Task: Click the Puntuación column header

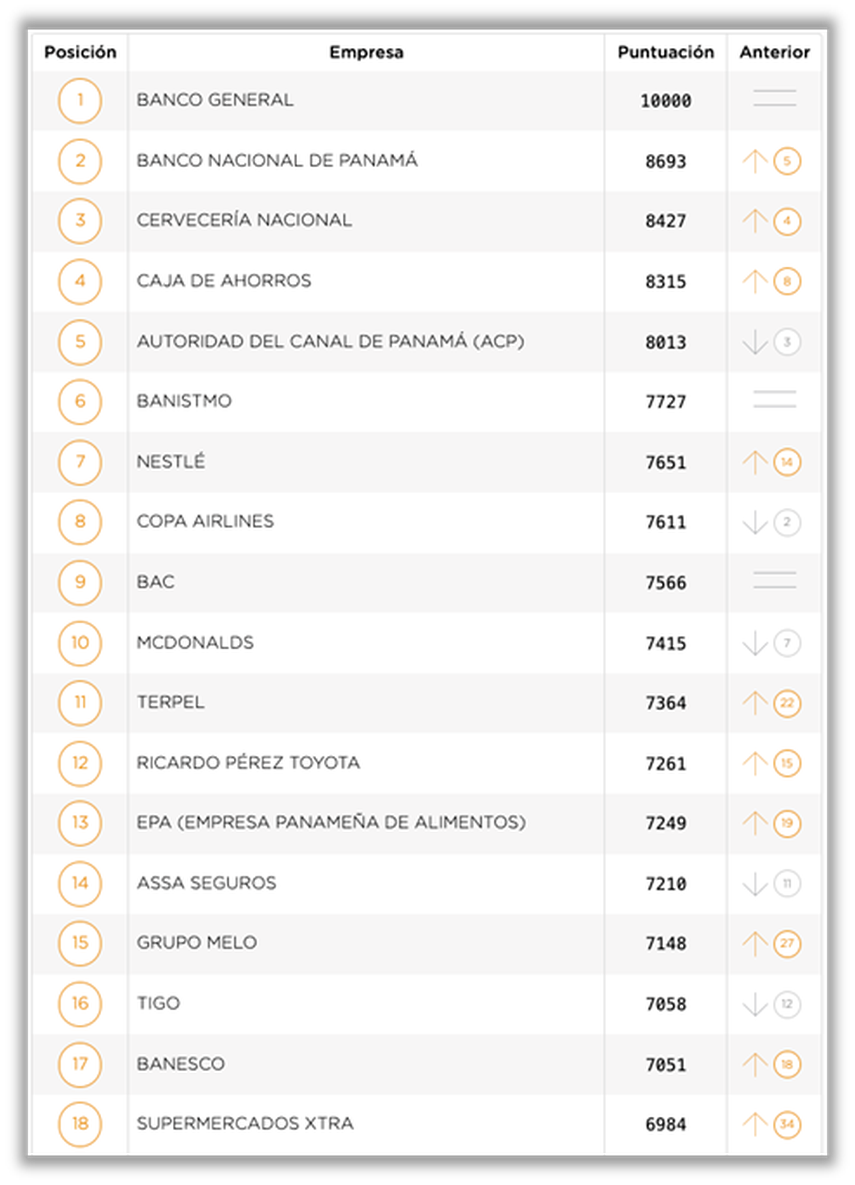Action: (x=665, y=52)
